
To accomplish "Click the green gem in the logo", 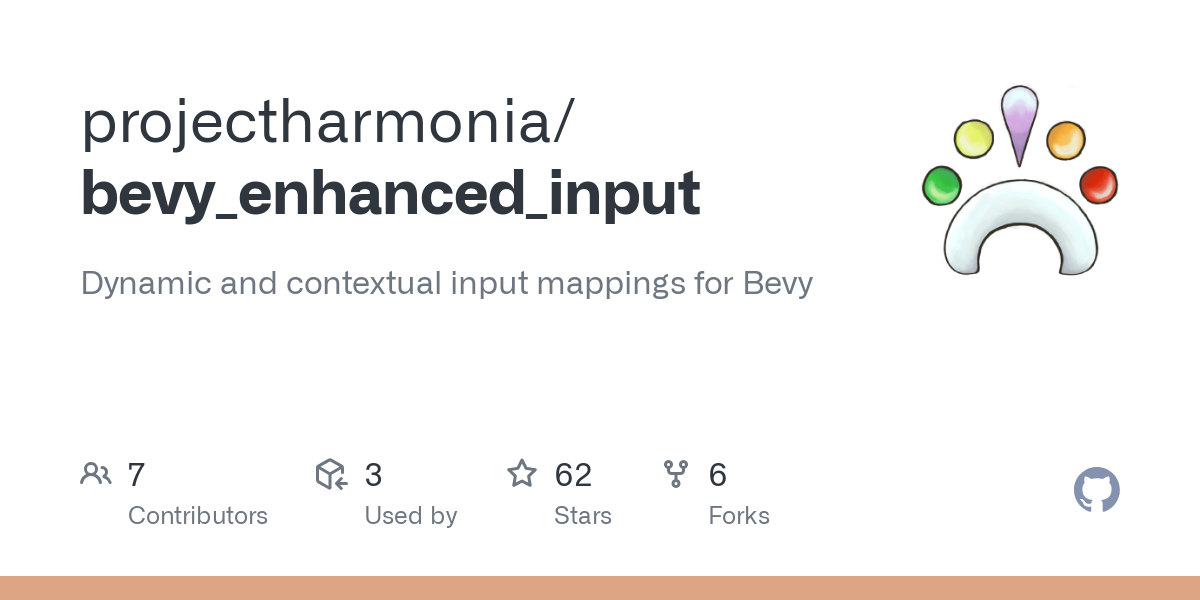I will tap(941, 186).
